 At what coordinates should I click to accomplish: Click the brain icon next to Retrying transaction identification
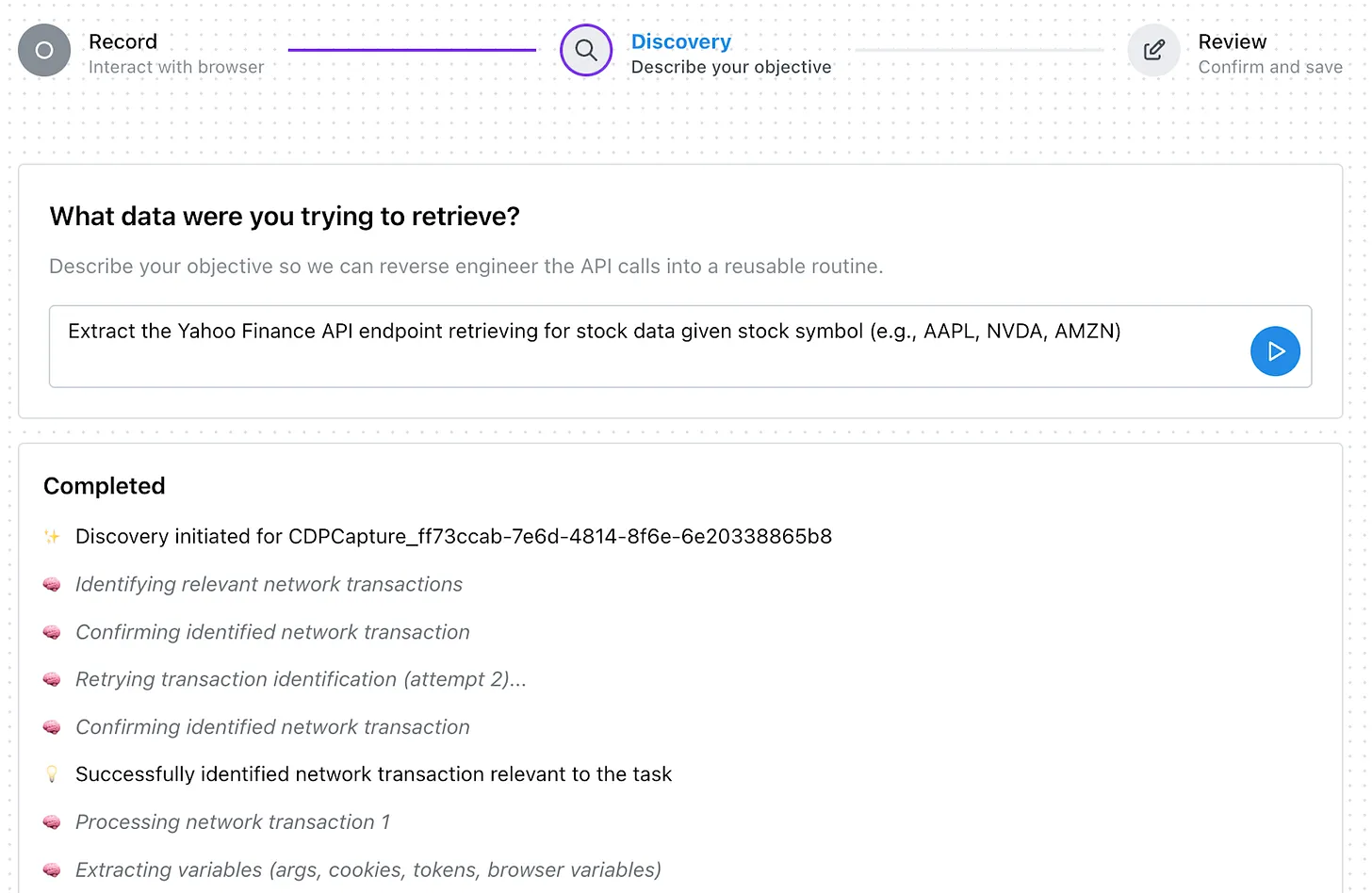coord(52,679)
